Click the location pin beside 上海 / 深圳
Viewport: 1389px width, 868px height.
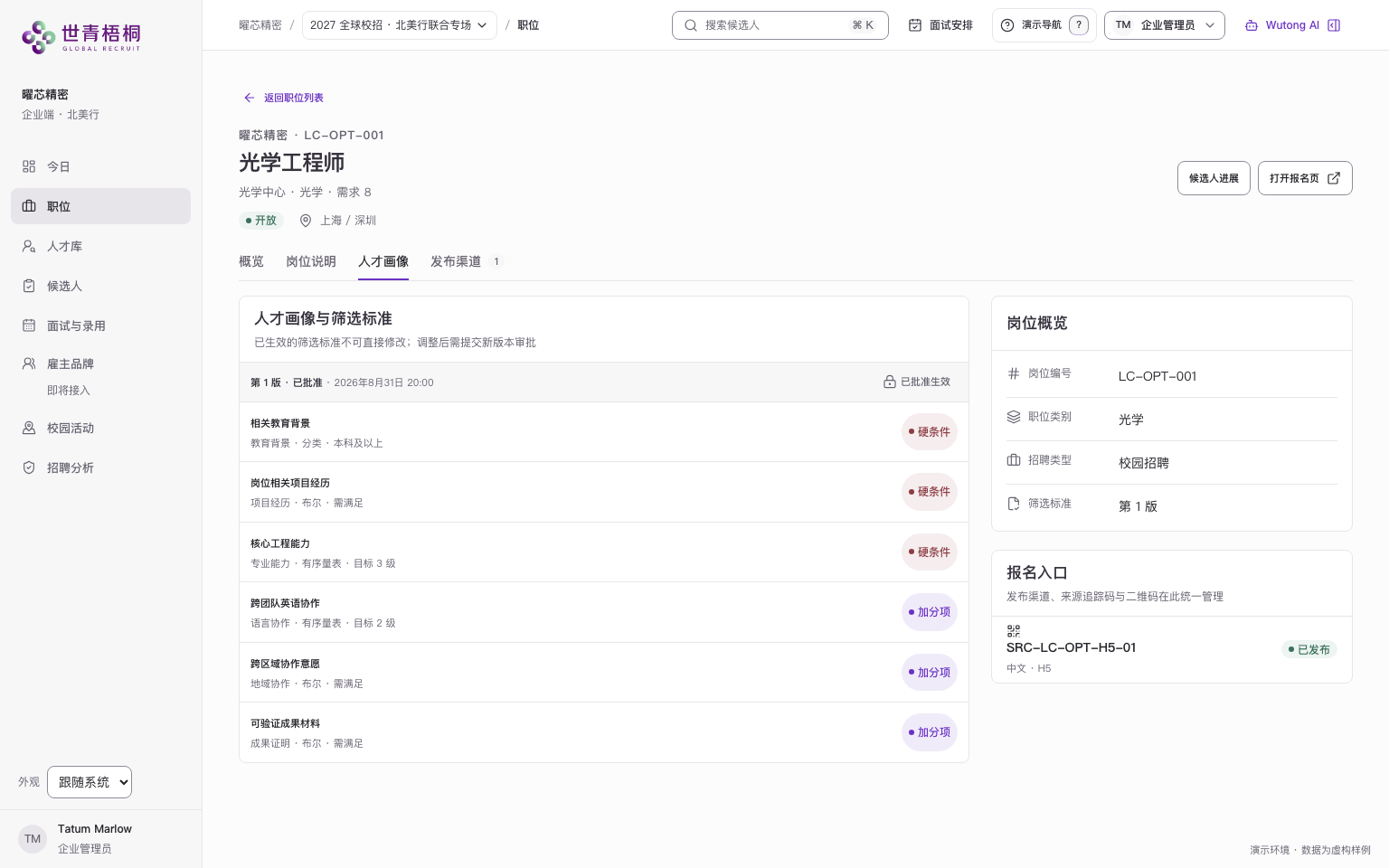306,221
